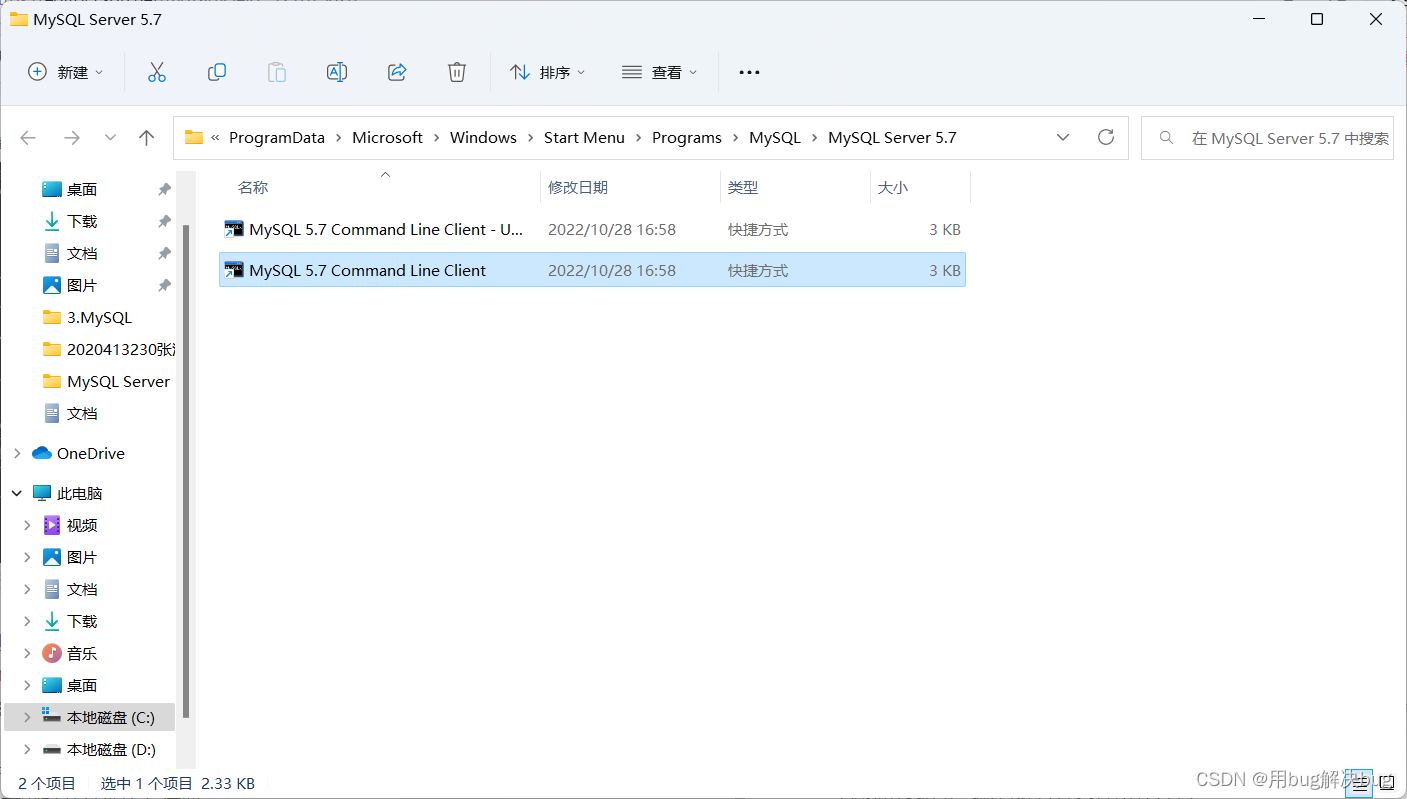Screen dimensions: 1407x799
Task: Open the three-dot See more menu
Action: pos(749,72)
